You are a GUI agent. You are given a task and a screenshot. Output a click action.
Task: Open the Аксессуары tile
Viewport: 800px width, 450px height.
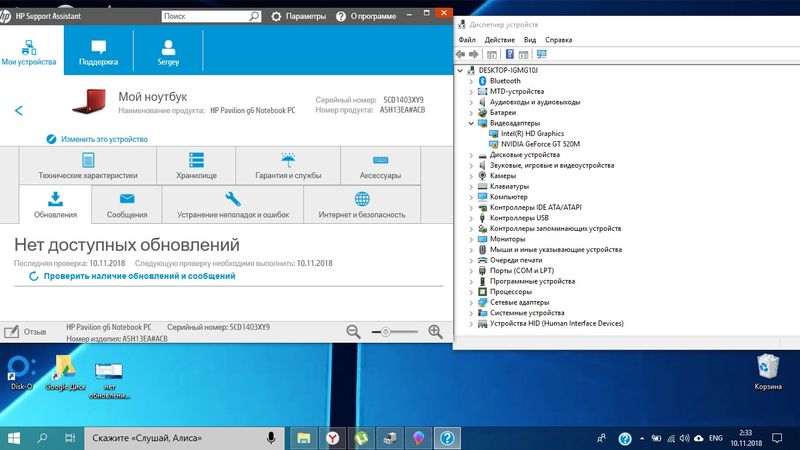click(x=380, y=166)
